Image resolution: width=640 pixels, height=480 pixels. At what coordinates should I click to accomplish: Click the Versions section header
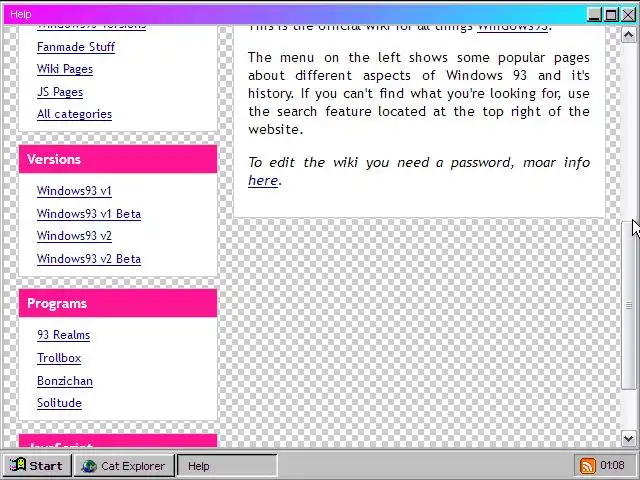(118, 159)
